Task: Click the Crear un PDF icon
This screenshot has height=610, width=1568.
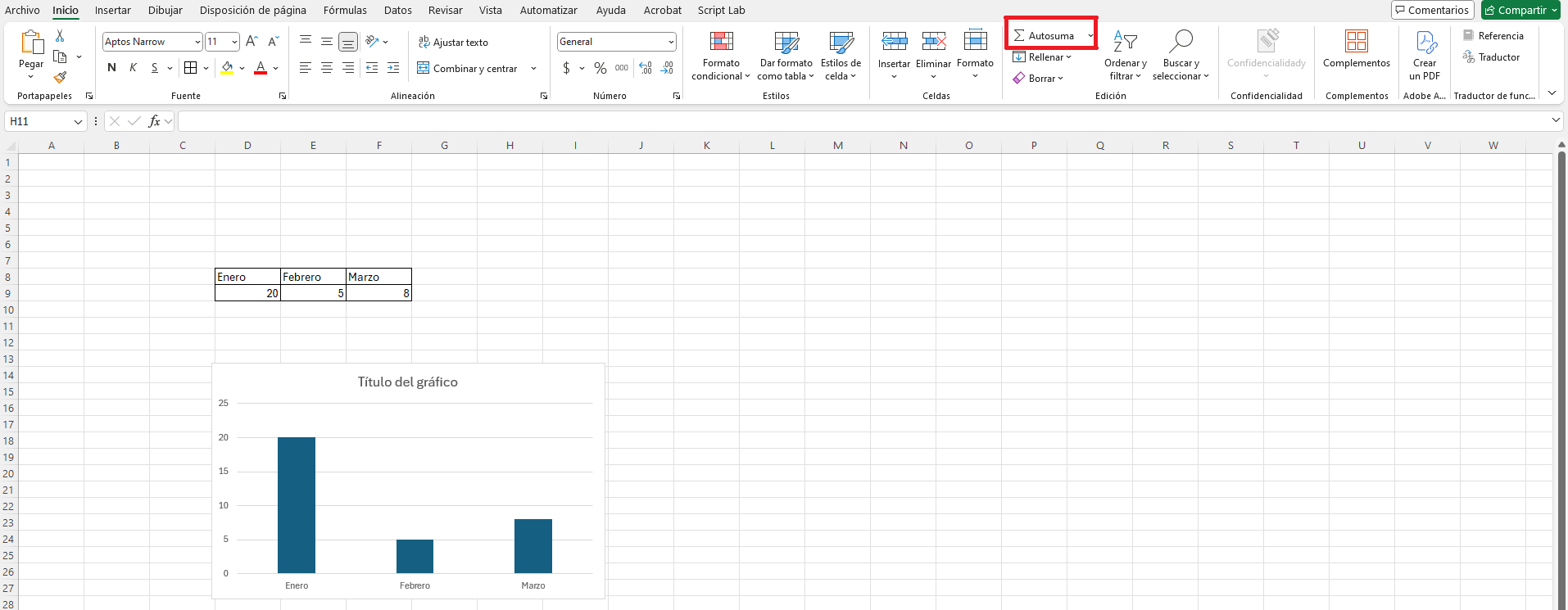Action: tap(1425, 42)
